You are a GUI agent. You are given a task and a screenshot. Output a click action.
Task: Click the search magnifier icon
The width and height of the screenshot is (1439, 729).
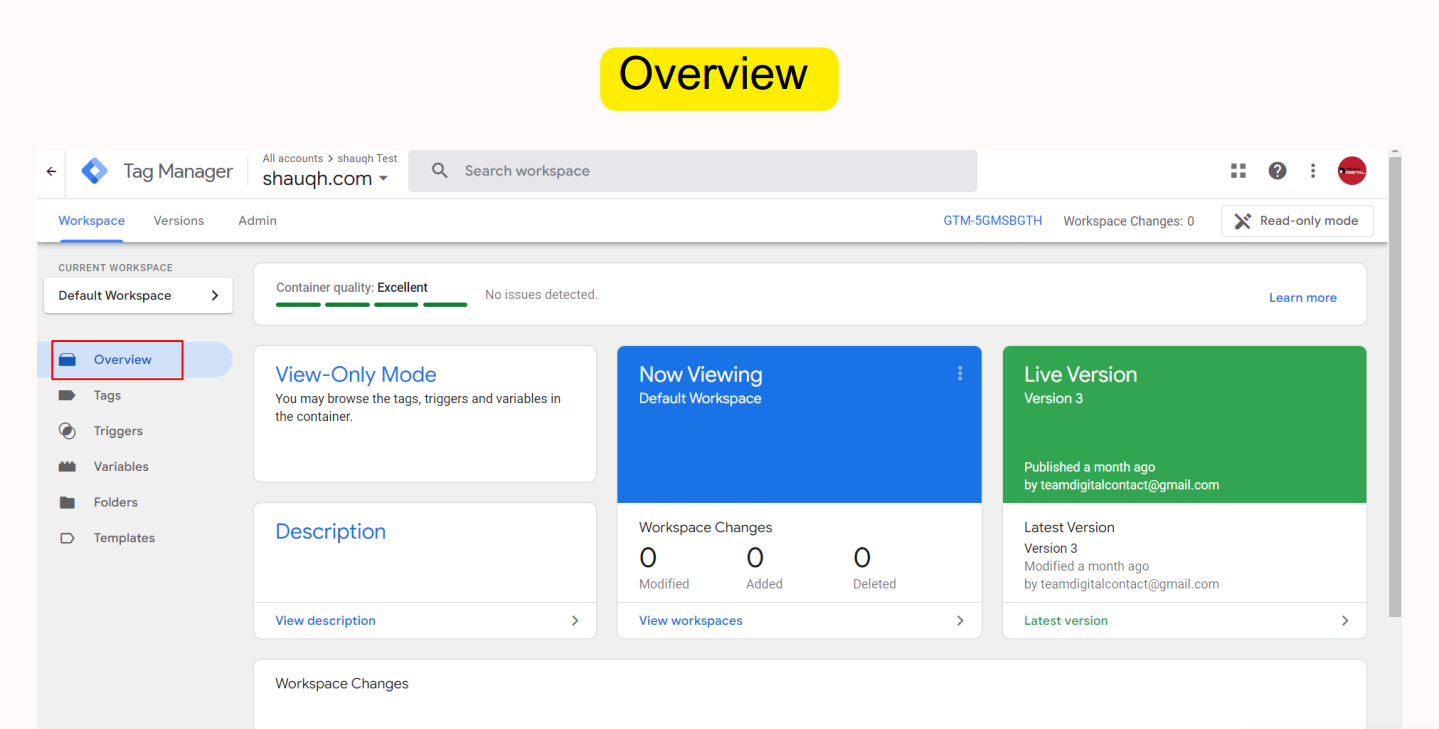[x=440, y=171]
